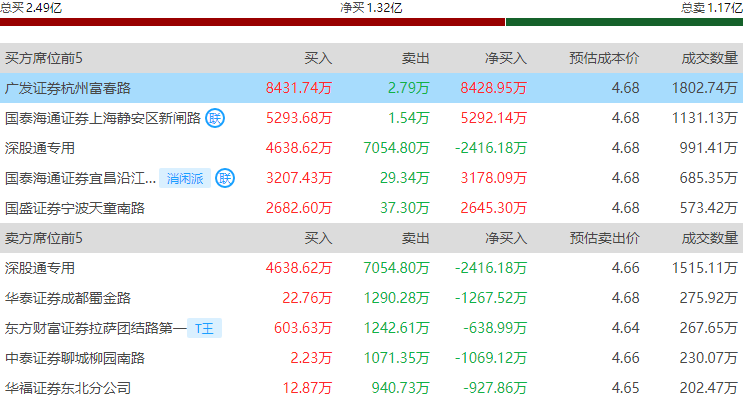Click 成交数量 header in the seller table

710,238
